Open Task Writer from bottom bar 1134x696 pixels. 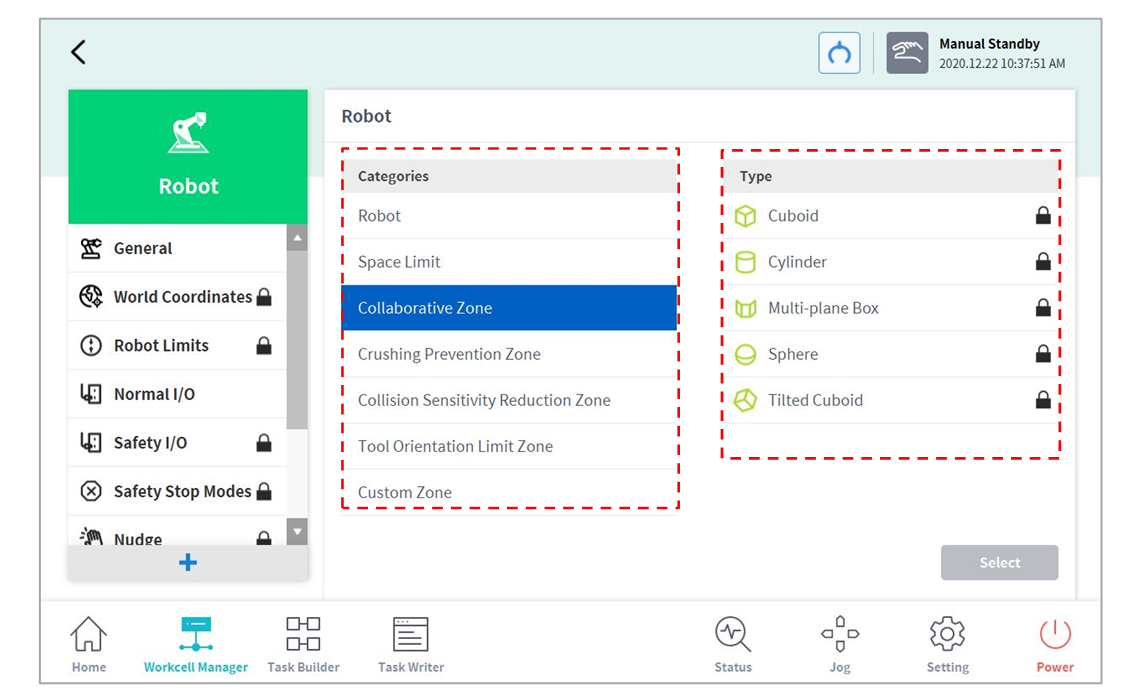coord(410,644)
